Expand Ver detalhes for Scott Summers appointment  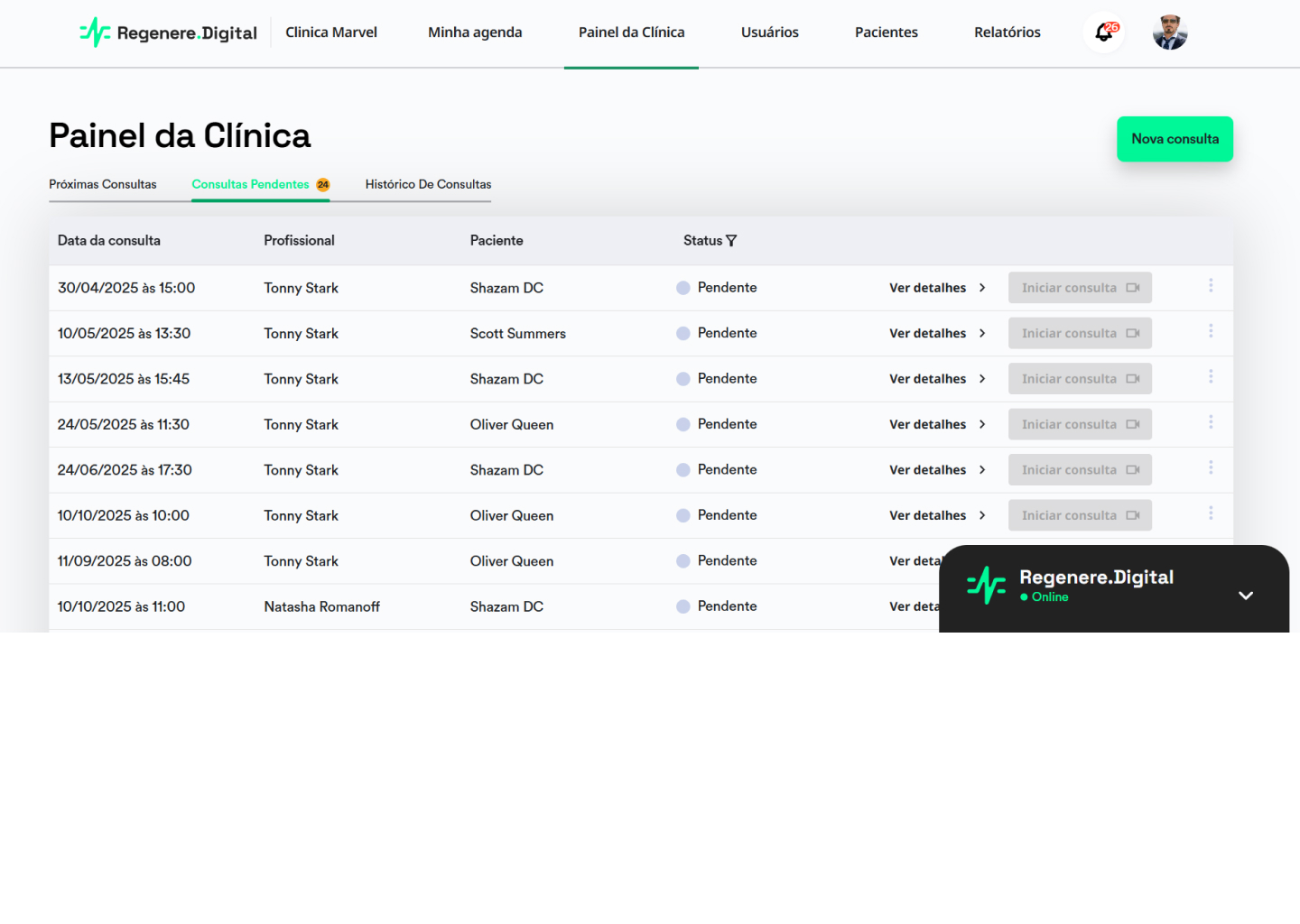937,334
